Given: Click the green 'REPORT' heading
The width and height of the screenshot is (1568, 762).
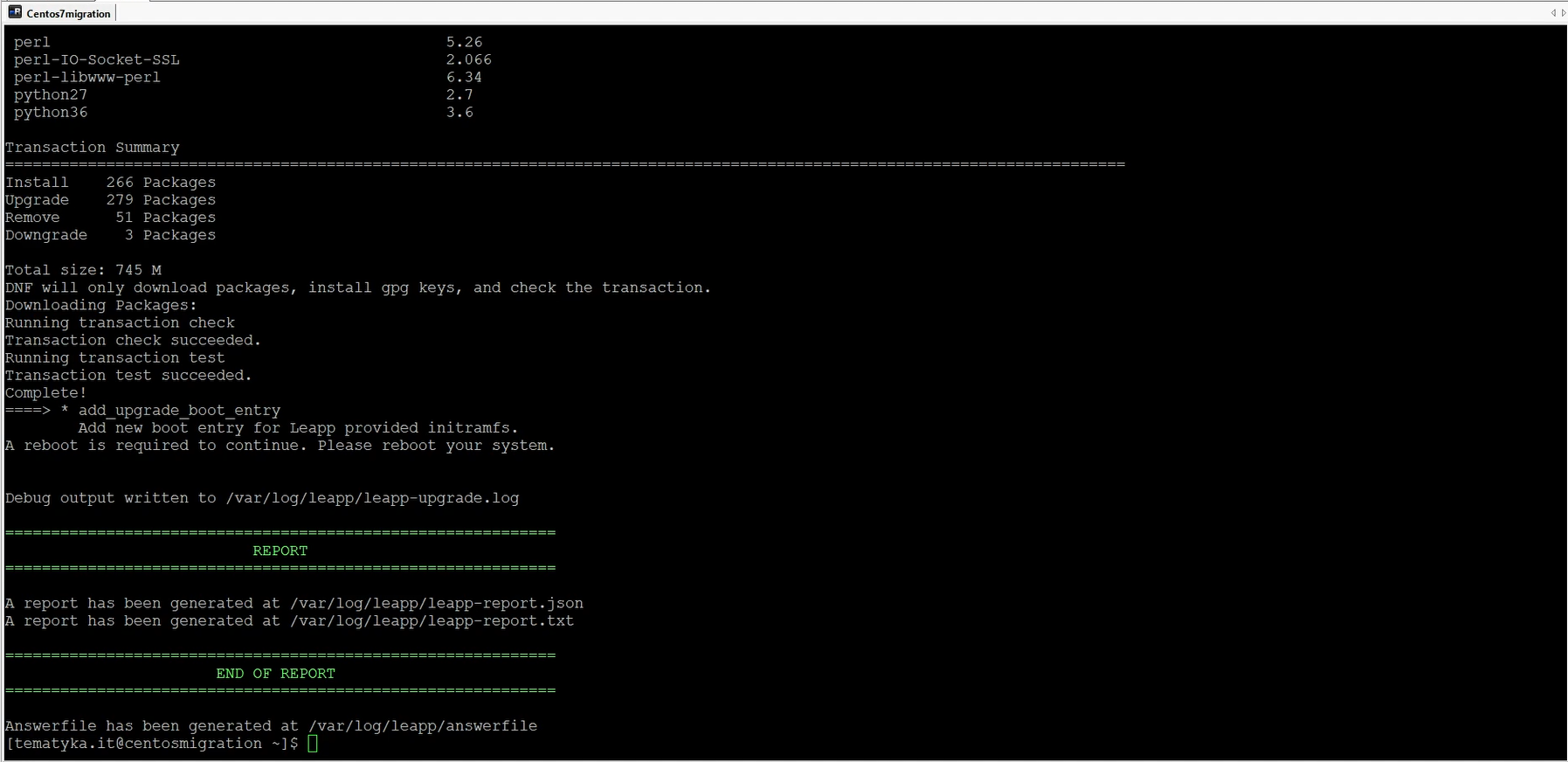Looking at the screenshot, I should click(280, 551).
